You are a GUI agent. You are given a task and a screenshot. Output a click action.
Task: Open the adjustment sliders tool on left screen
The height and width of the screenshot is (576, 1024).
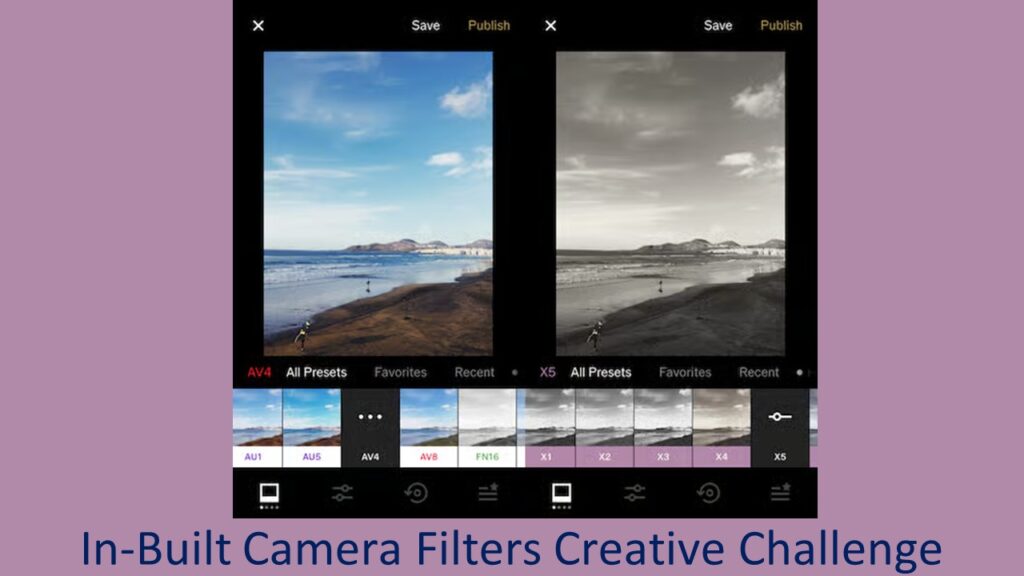pos(343,492)
